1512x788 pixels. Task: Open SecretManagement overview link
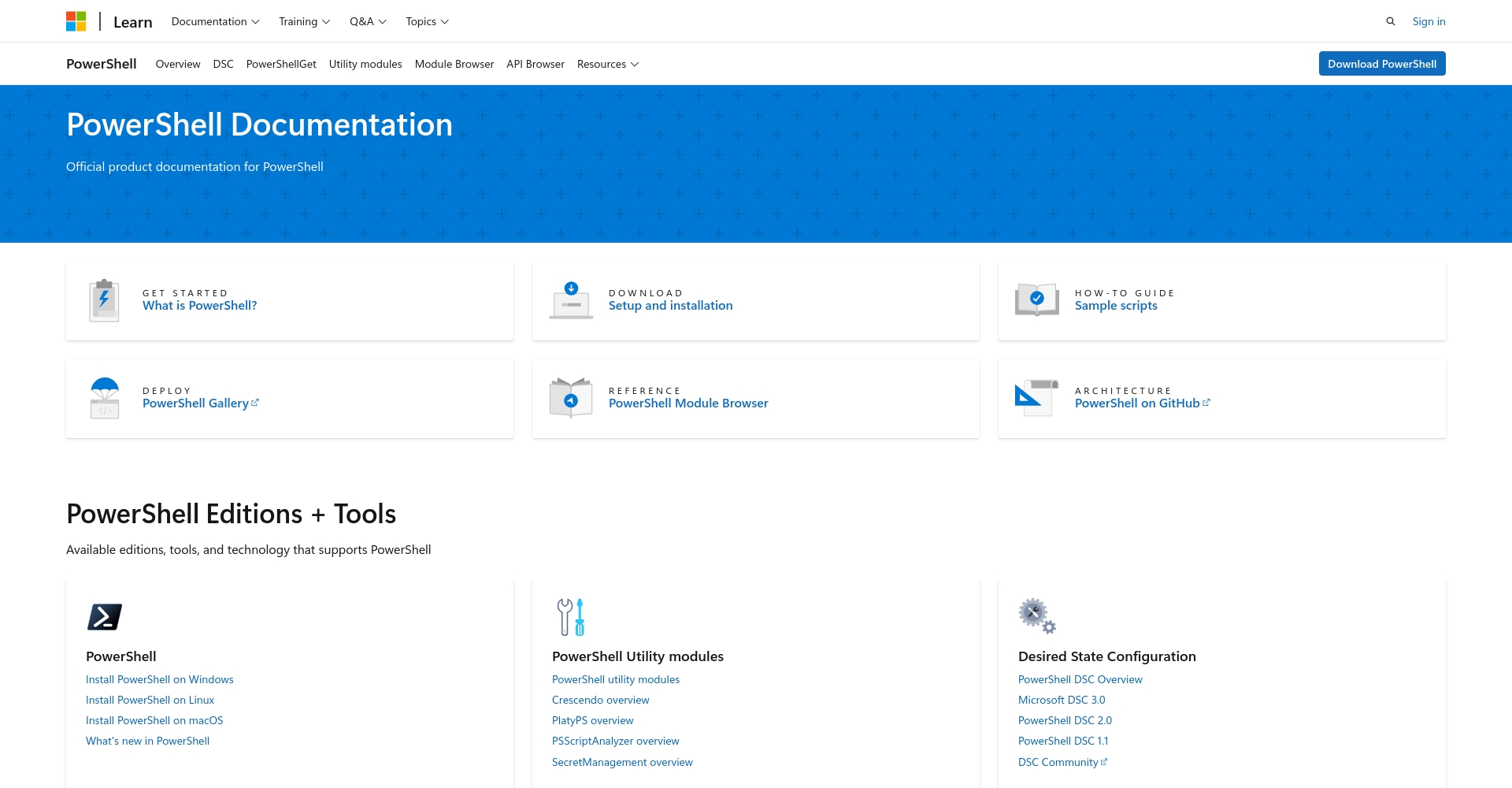(x=622, y=762)
